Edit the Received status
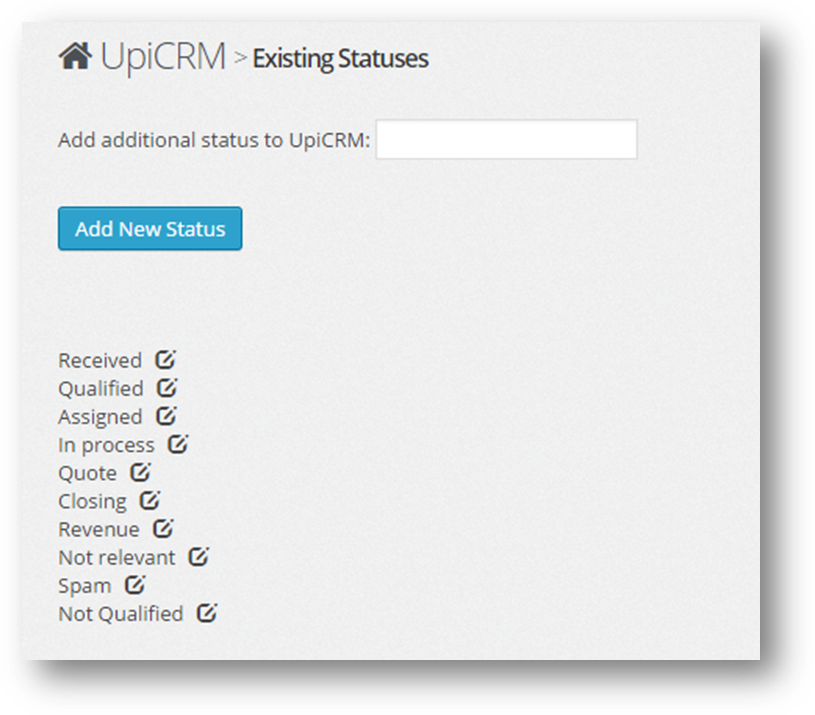The image size is (815, 715). click(166, 360)
